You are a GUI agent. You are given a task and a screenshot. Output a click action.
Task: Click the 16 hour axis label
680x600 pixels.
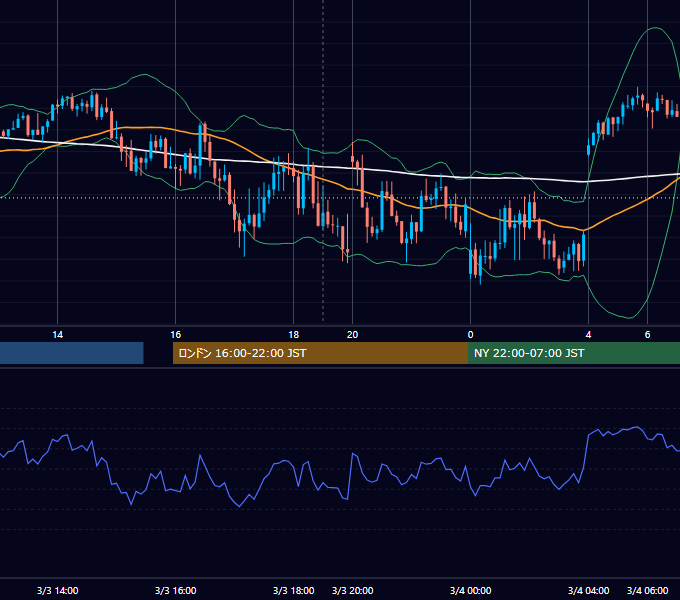coord(175,335)
